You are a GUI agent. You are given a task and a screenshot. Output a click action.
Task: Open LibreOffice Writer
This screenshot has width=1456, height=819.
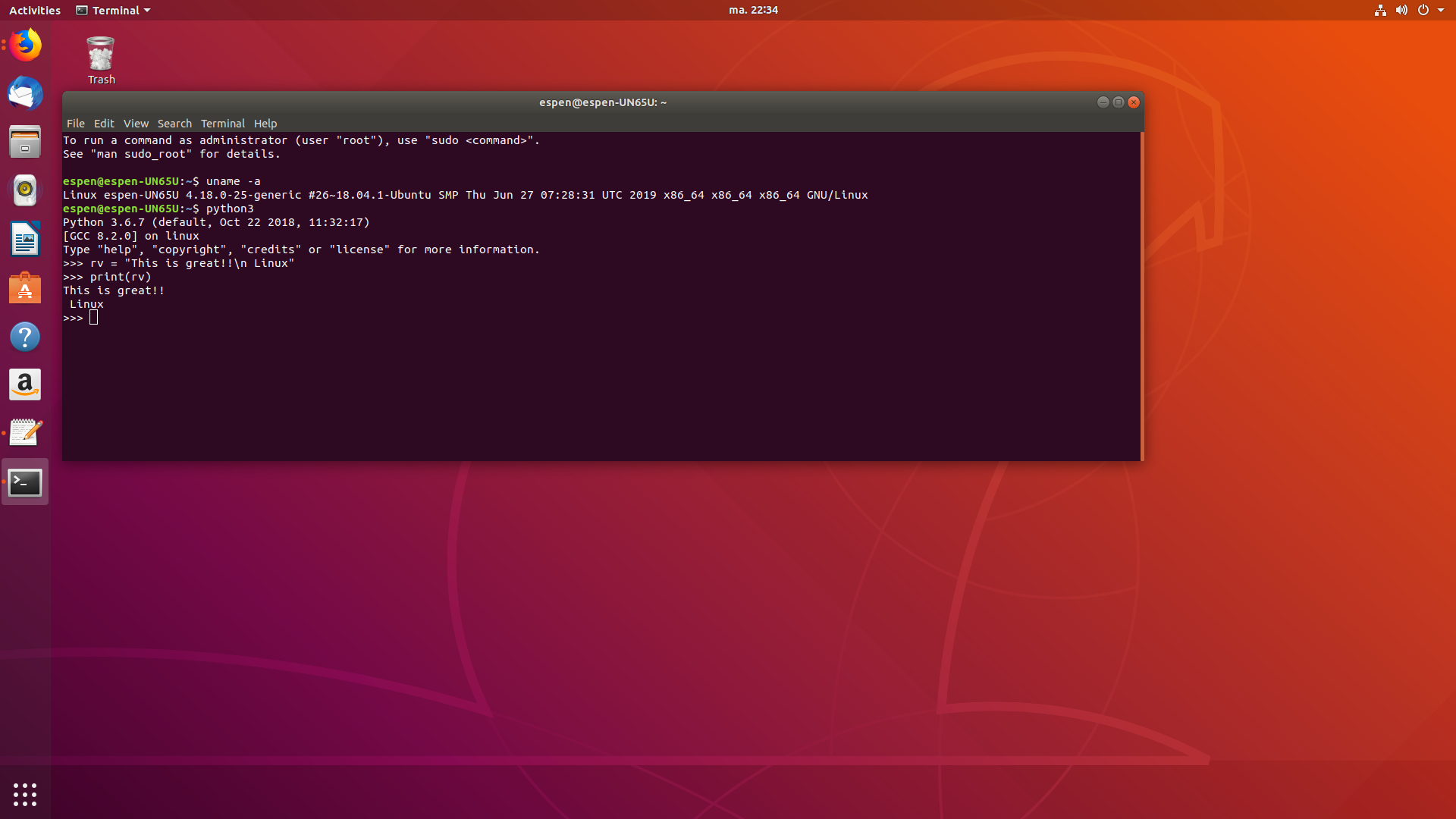(x=25, y=240)
